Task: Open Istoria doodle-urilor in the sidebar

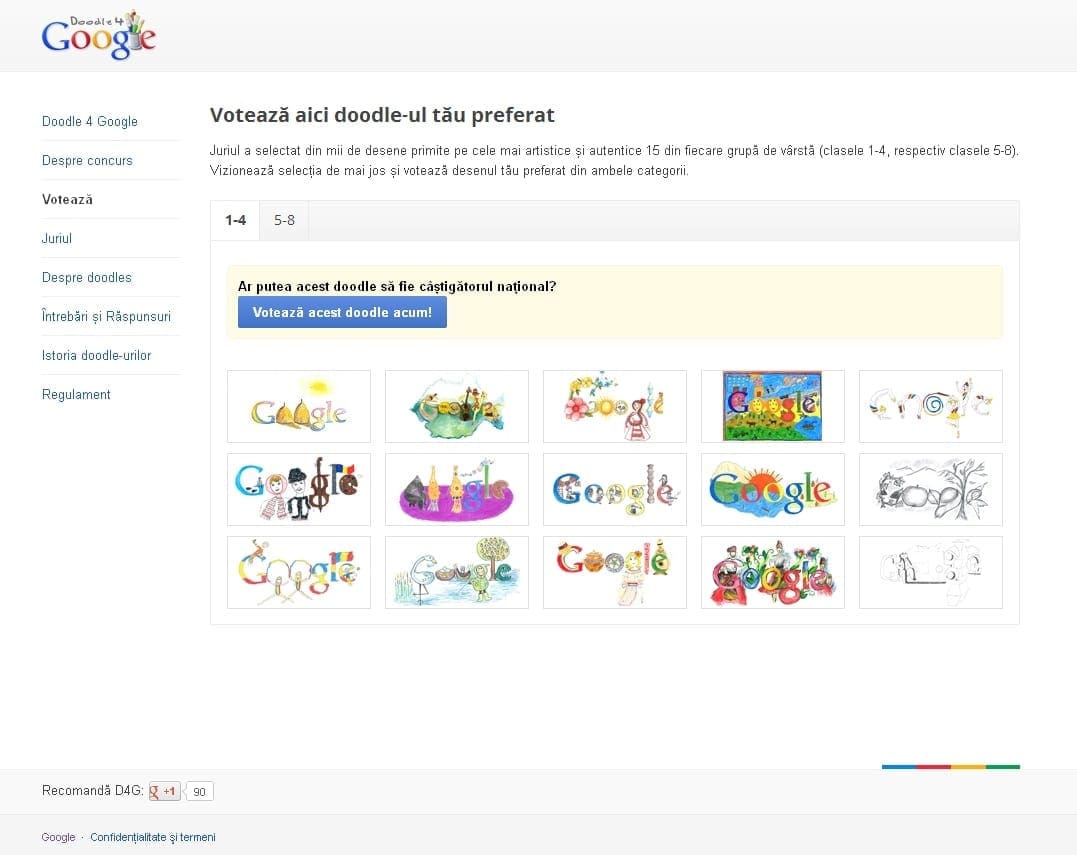Action: pos(97,355)
